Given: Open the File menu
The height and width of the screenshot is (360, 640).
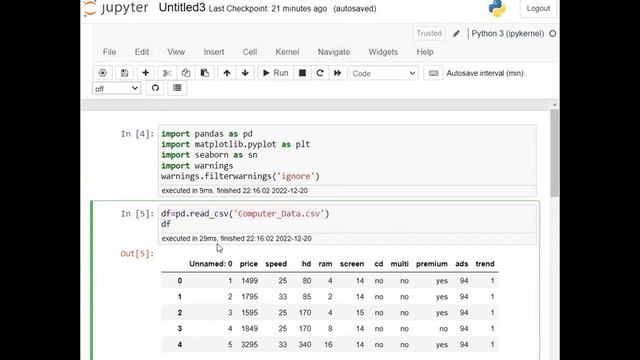Looking at the screenshot, I should 109,52.
